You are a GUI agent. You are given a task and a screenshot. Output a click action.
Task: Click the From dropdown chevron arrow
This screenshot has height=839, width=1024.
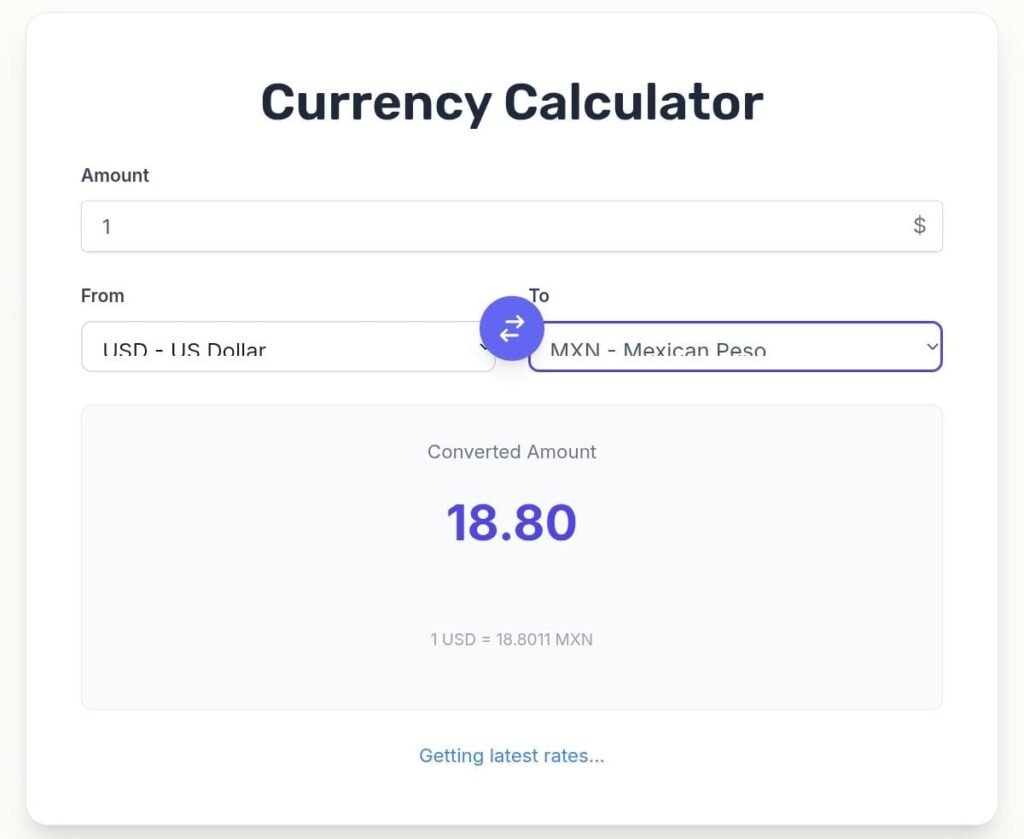[485, 347]
